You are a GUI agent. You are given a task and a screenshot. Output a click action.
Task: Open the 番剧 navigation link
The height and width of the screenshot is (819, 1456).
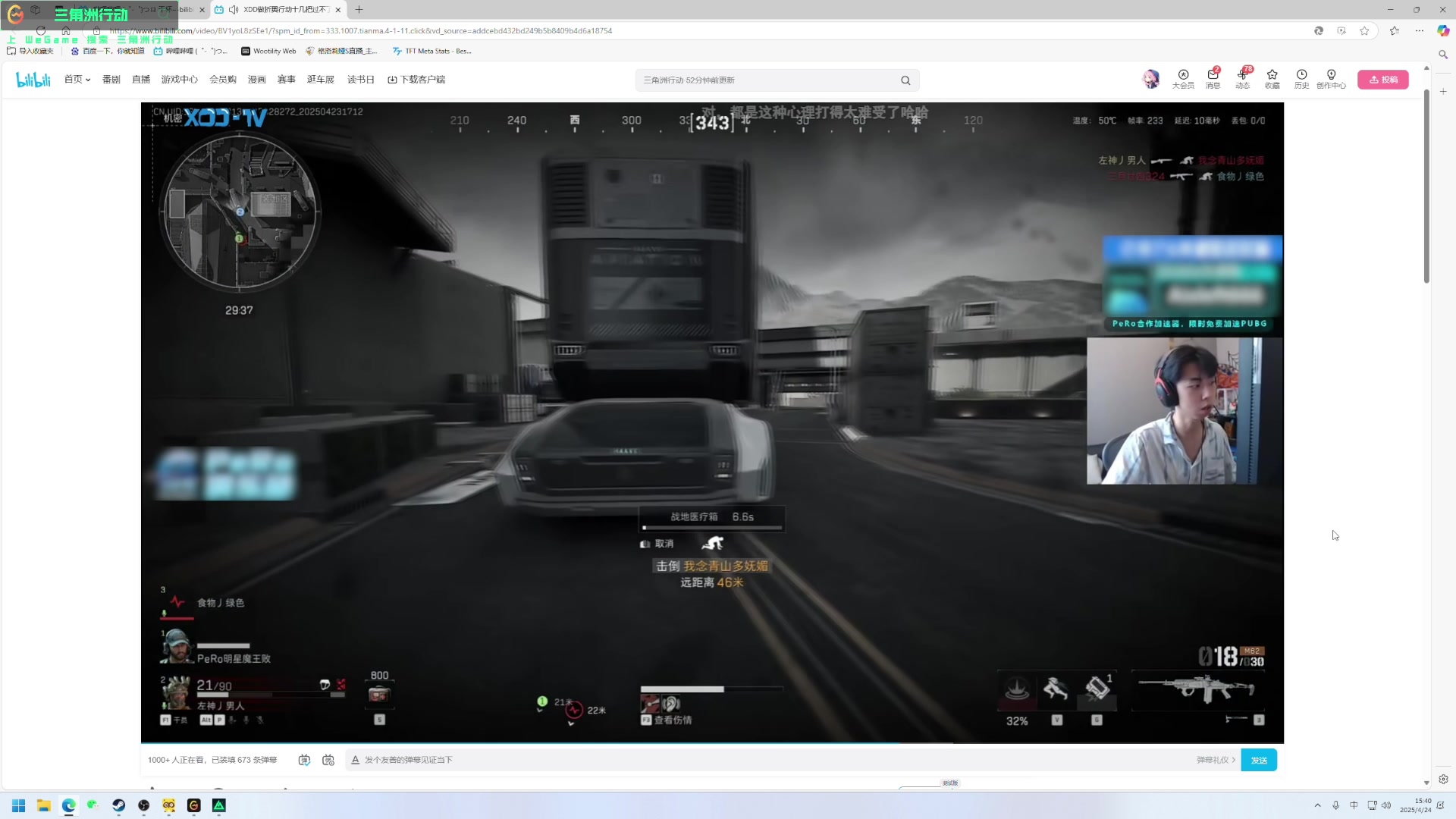(111, 80)
